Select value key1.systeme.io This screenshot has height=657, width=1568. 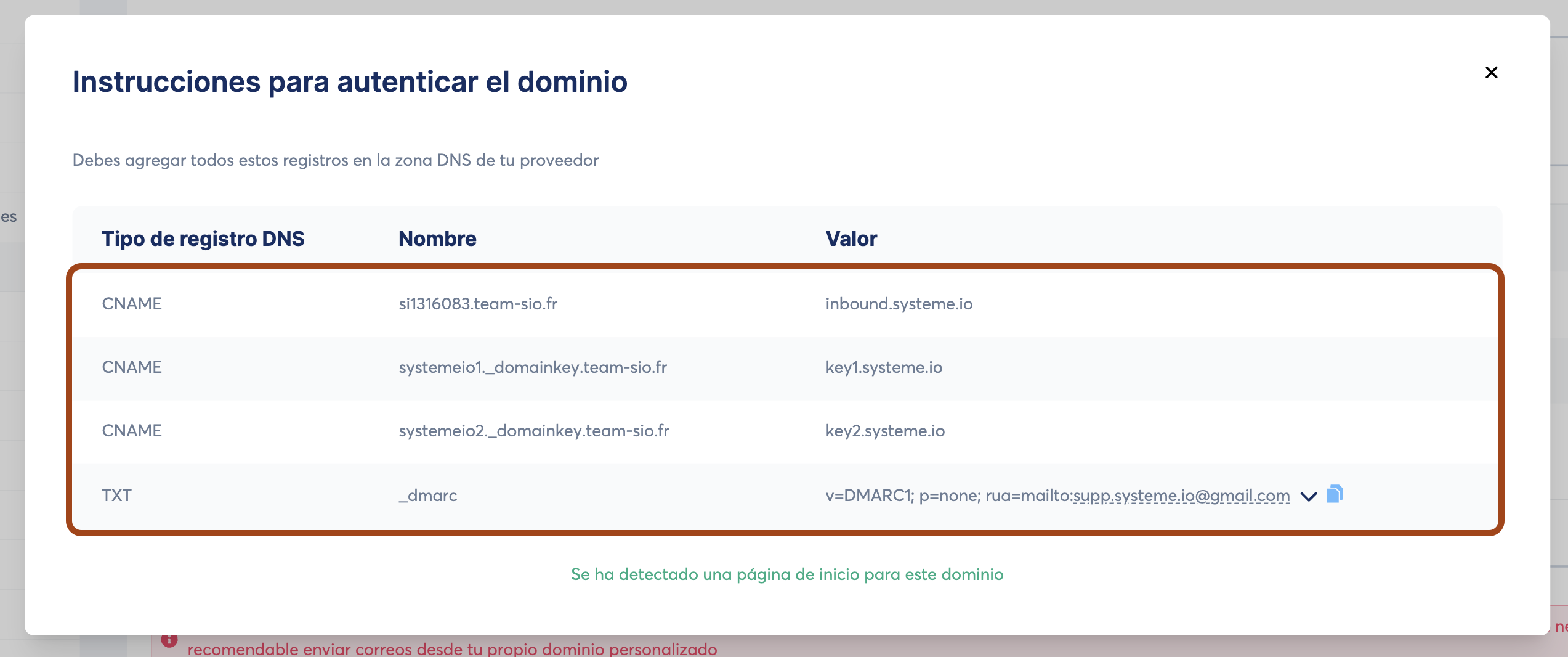[884, 367]
